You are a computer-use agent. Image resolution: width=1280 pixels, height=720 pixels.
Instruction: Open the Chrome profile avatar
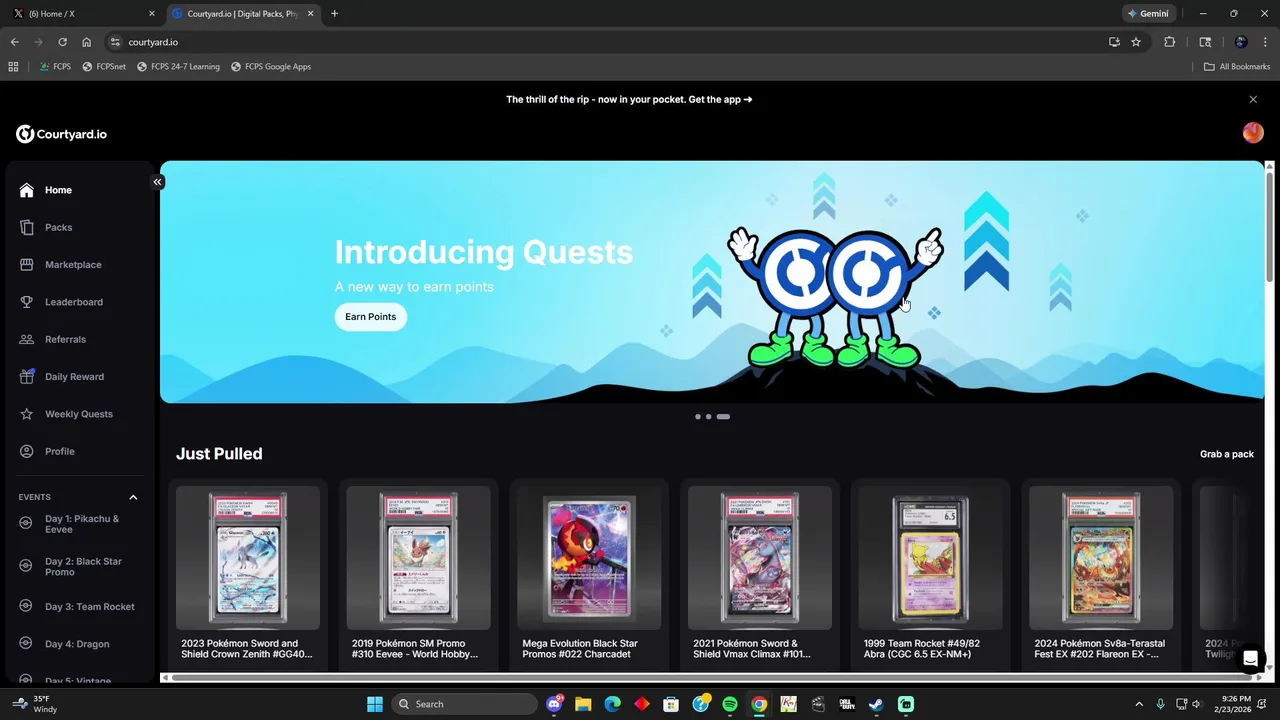(1241, 42)
